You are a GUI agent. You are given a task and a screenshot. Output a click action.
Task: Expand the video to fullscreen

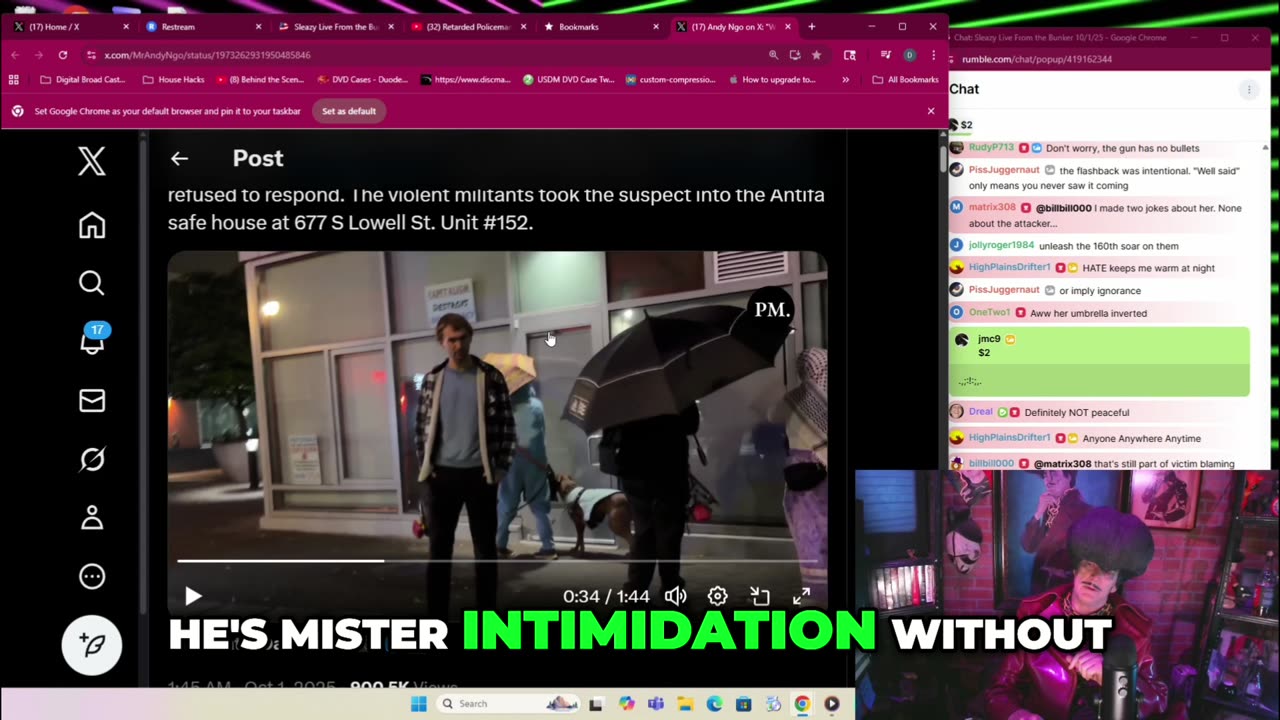click(802, 596)
